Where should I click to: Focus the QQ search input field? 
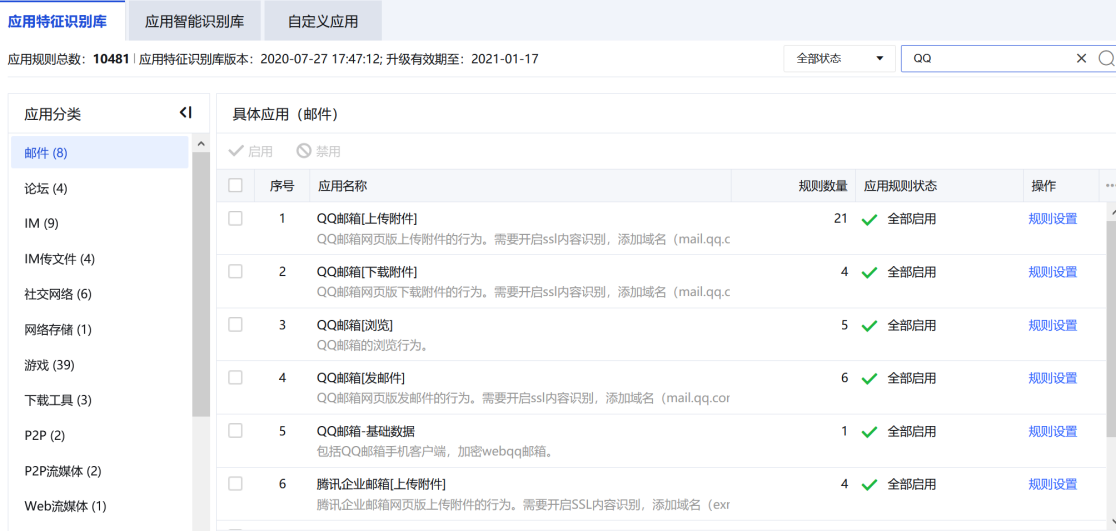(985, 59)
